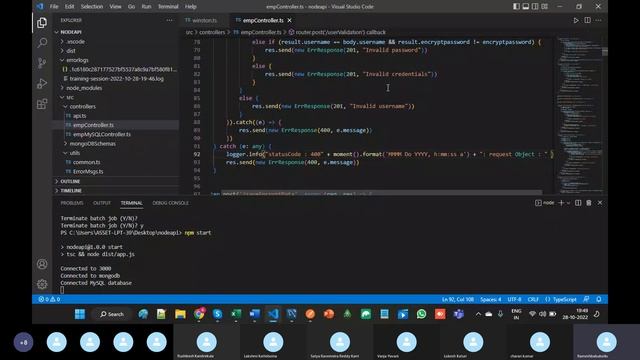The height and width of the screenshot is (360, 640).
Task: Open the Terminal menu
Action: click(168, 7)
